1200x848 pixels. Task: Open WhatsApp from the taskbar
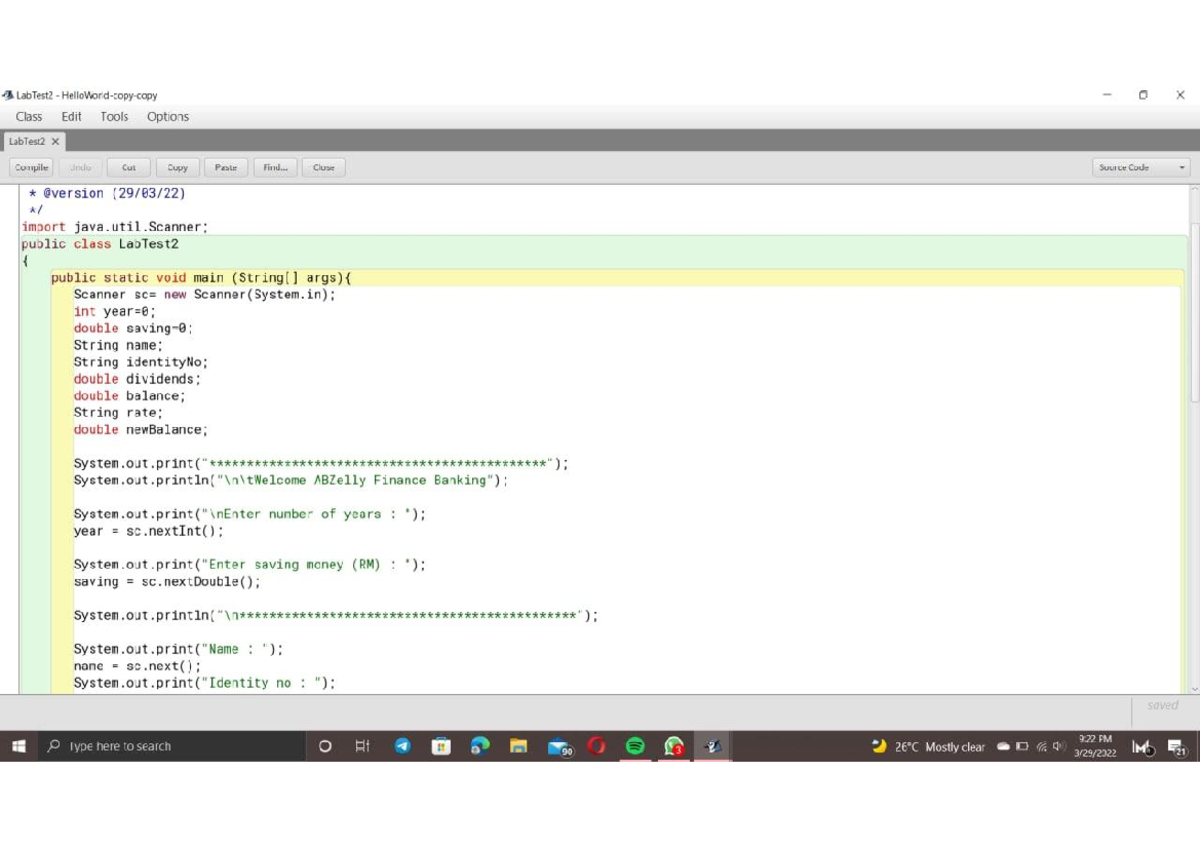click(675, 747)
